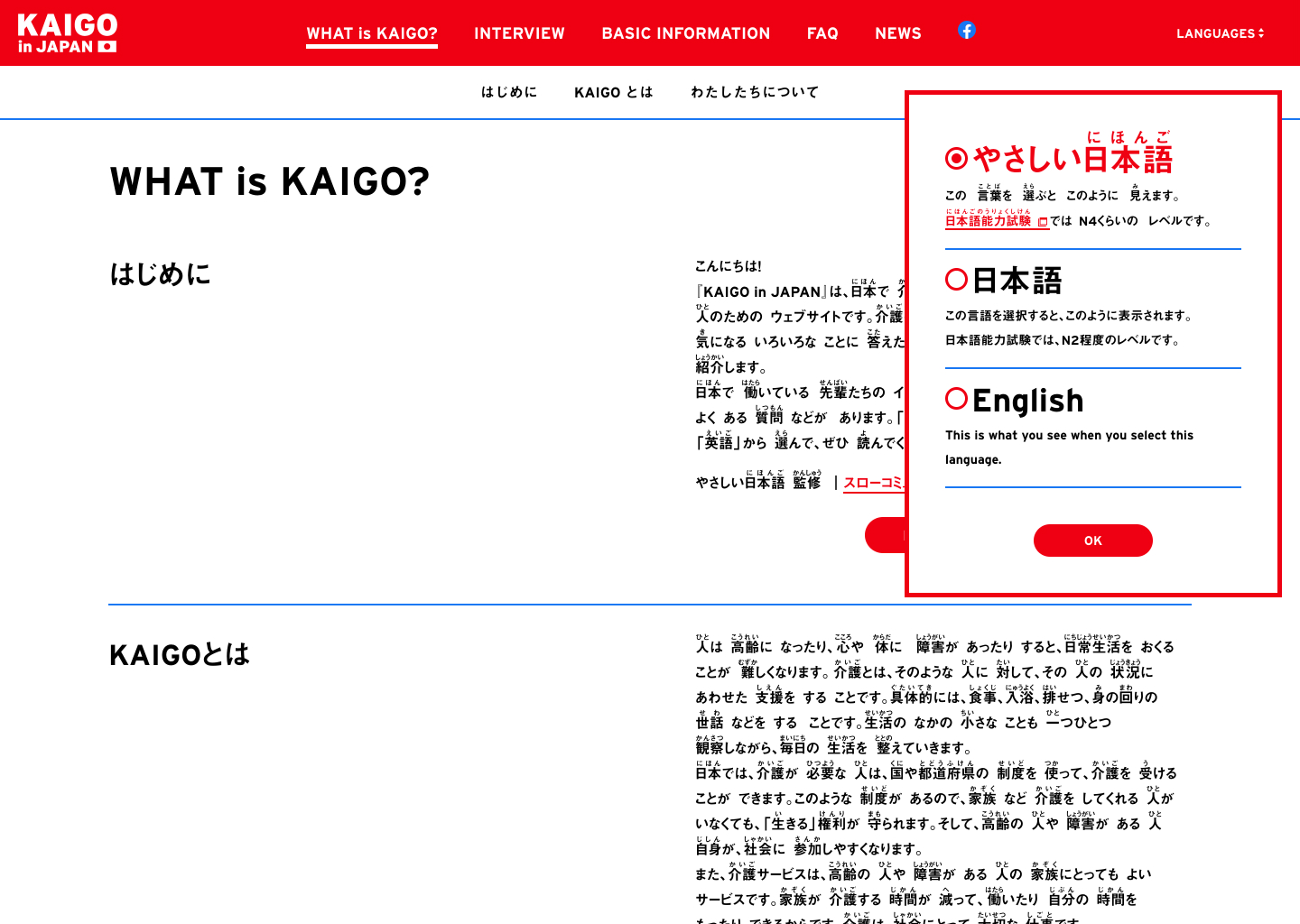Open BASIC INFORMATION in navigation
This screenshot has height=924, width=1300.
point(685,33)
